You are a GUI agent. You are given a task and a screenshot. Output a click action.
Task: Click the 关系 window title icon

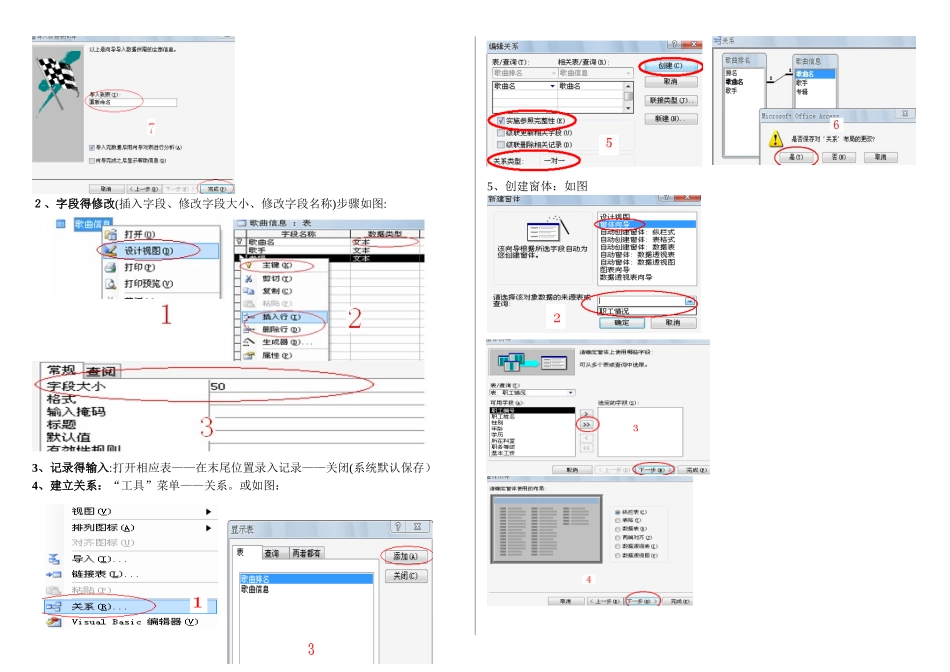(717, 41)
